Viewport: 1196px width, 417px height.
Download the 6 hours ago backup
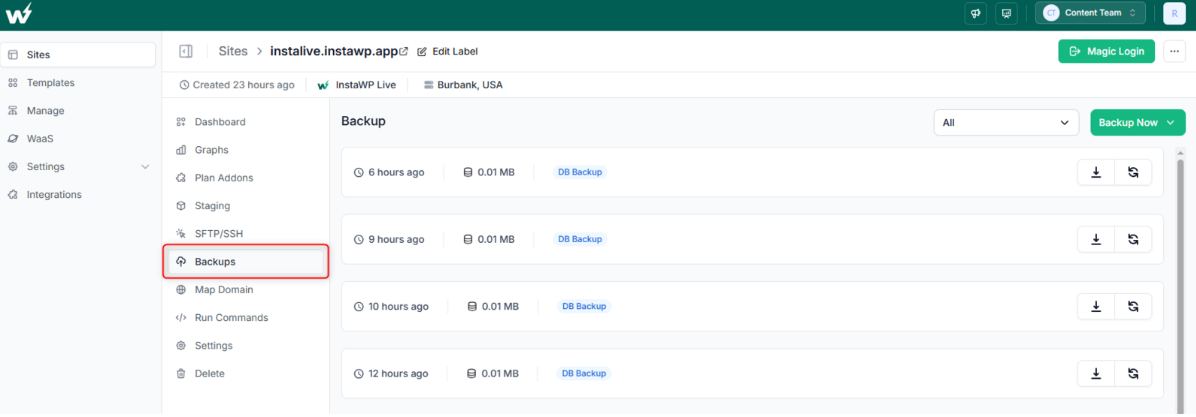pos(1096,172)
